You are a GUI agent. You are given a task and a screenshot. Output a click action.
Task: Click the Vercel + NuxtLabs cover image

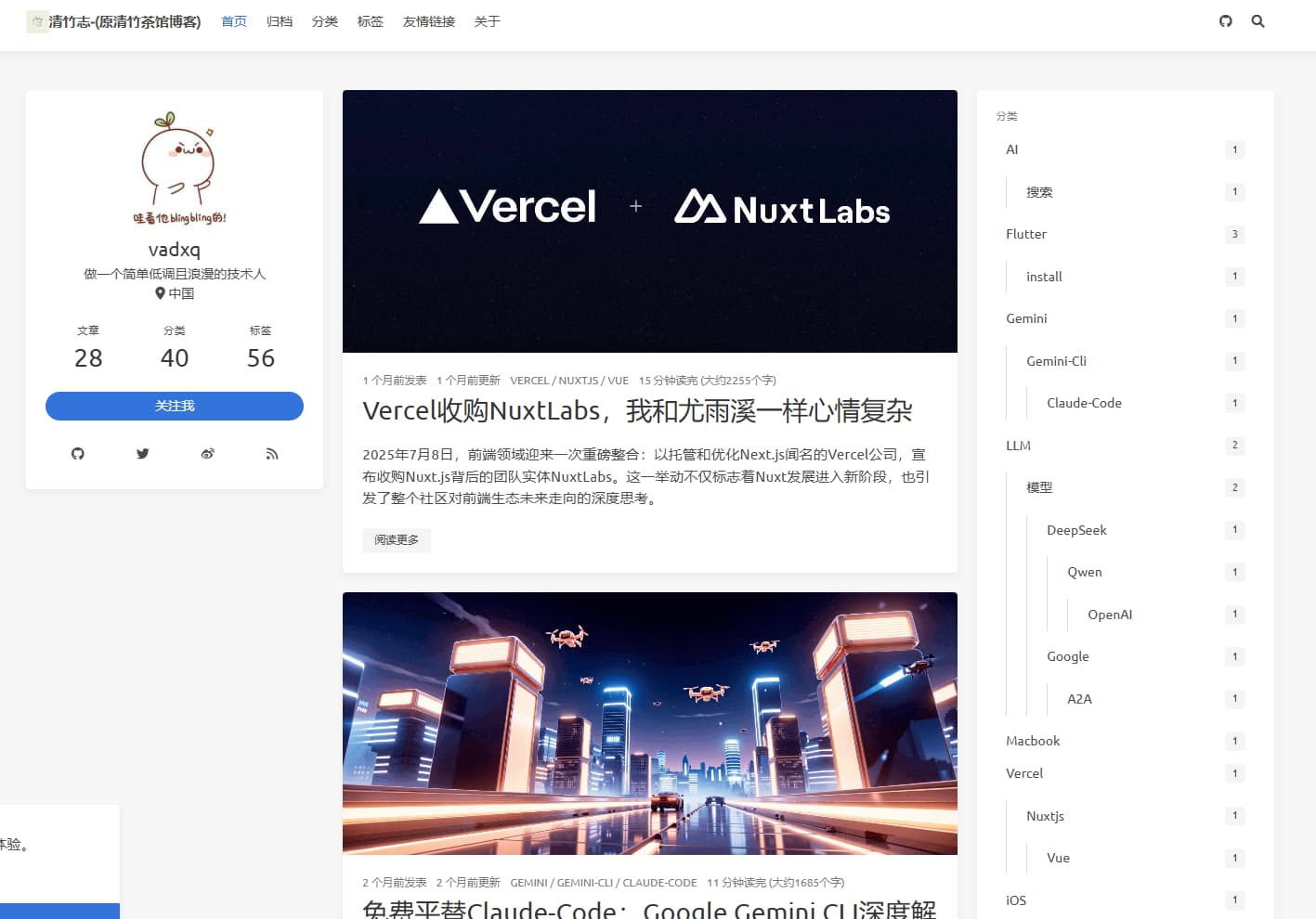[x=649, y=221]
